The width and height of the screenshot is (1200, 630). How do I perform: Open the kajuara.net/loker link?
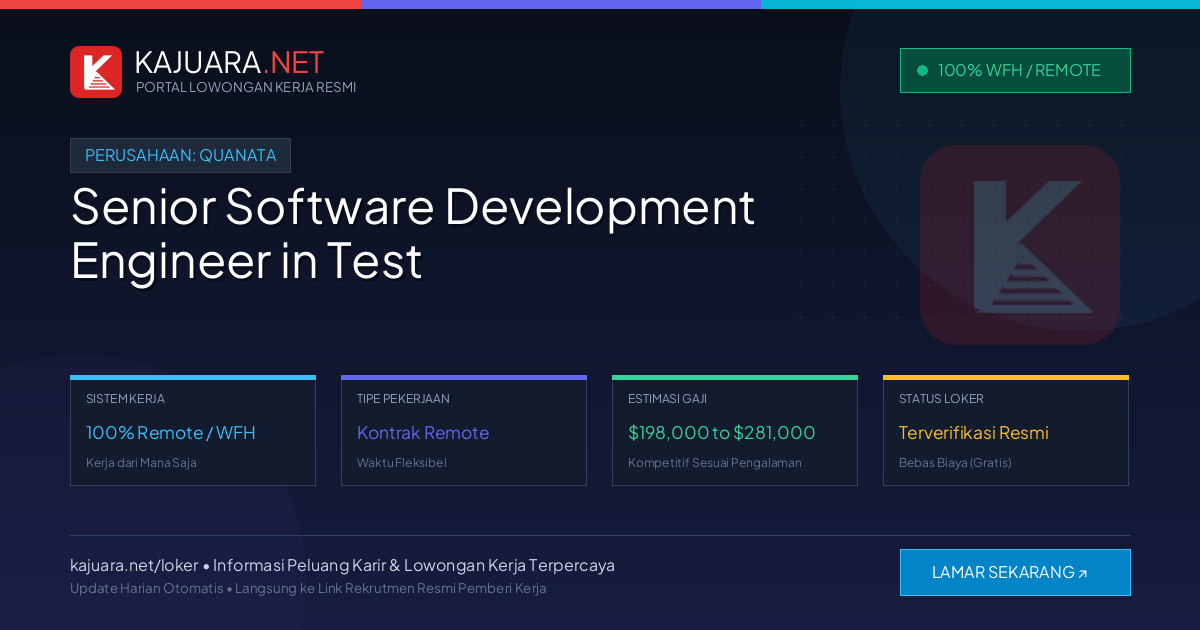pos(134,565)
